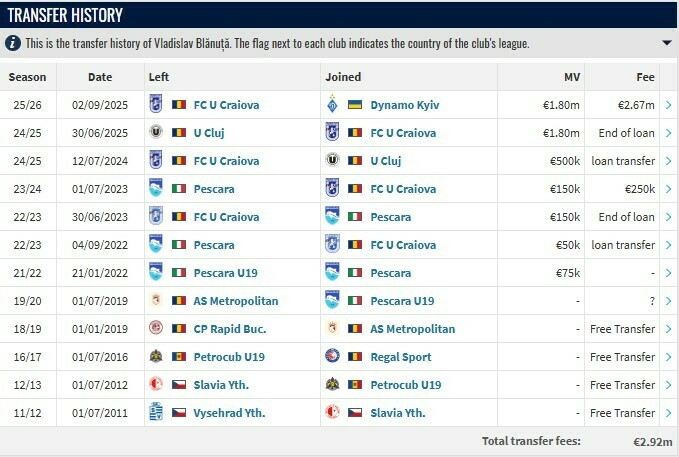Click the MV column header
The width and height of the screenshot is (679, 457).
571,77
